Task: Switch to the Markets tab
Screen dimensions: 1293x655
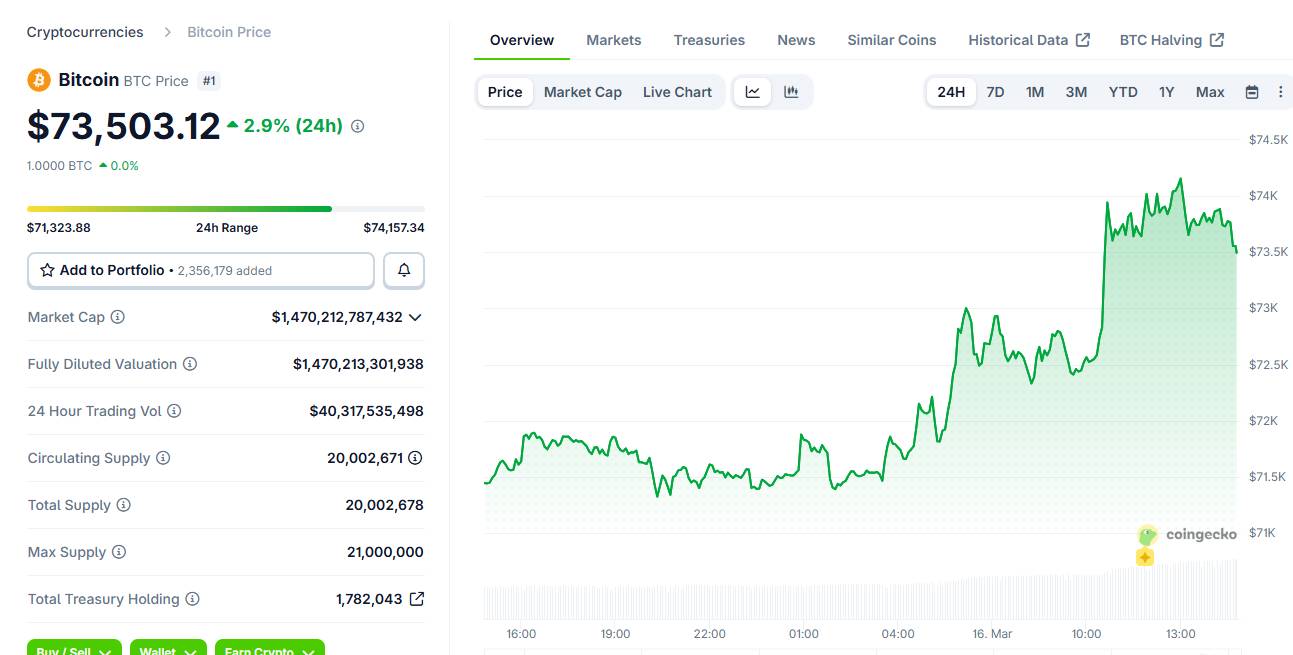Action: 613,40
